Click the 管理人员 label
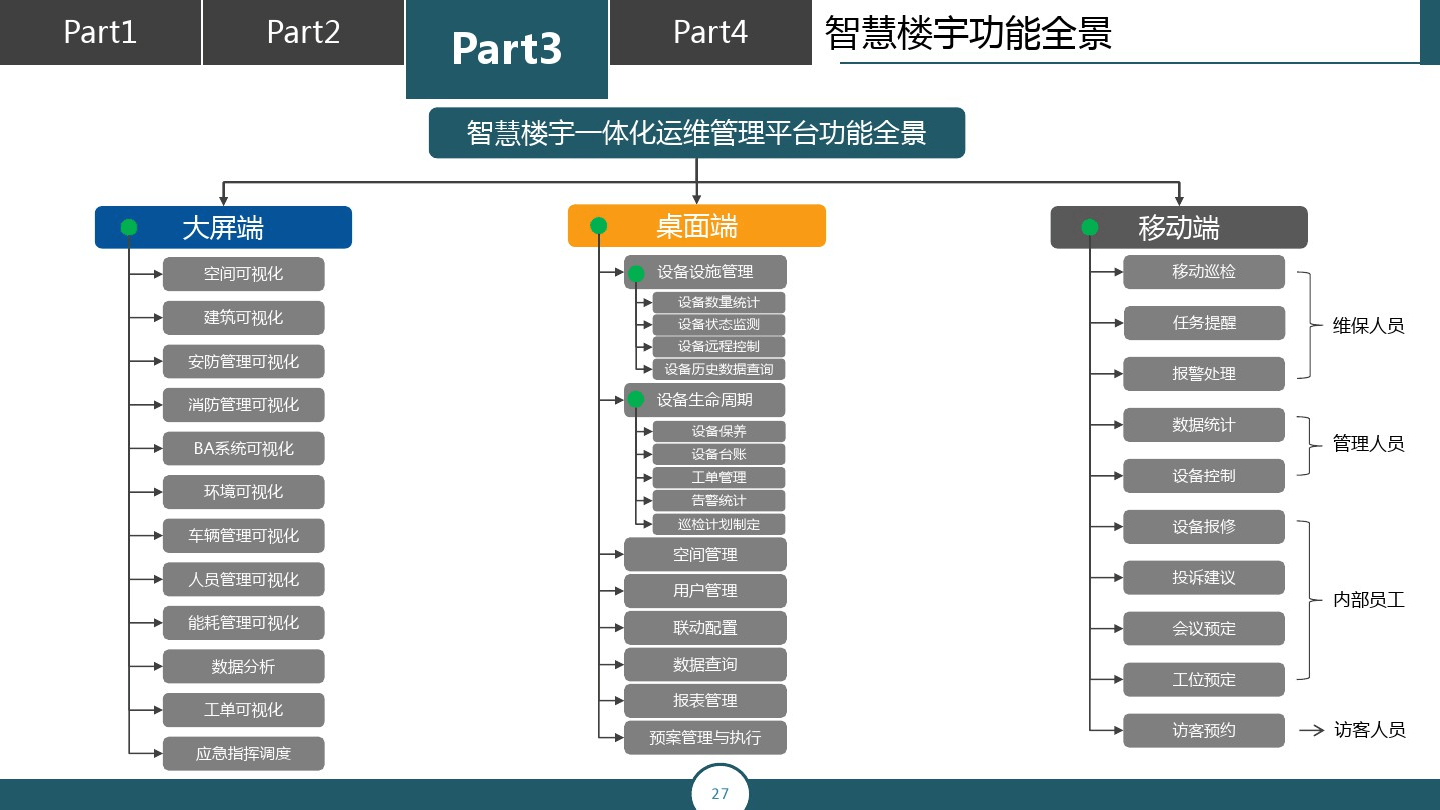1440x810 pixels. point(1369,444)
